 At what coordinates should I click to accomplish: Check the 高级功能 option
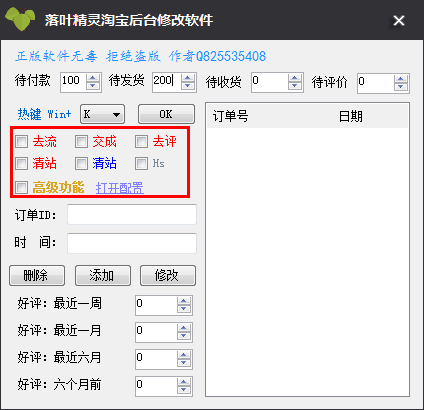pos(22,187)
